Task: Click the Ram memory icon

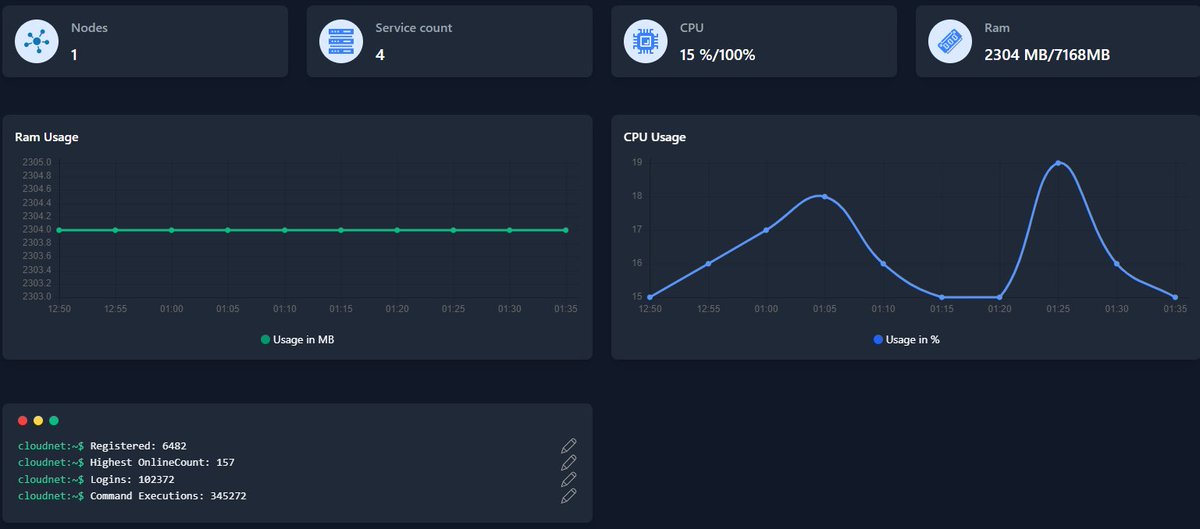Action: click(x=950, y=41)
